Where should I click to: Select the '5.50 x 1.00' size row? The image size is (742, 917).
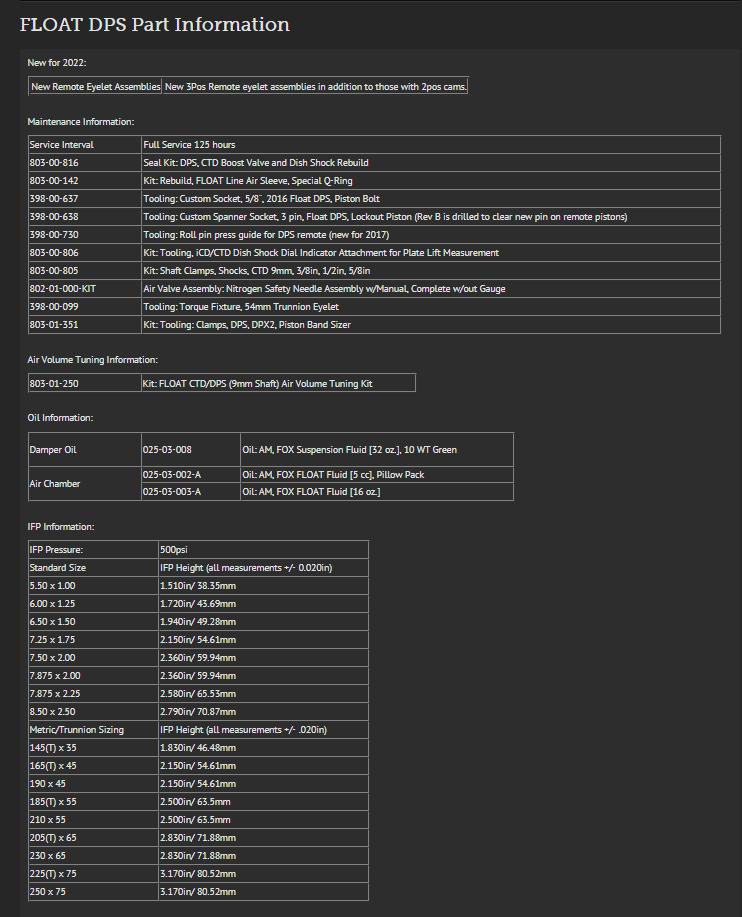tap(199, 586)
